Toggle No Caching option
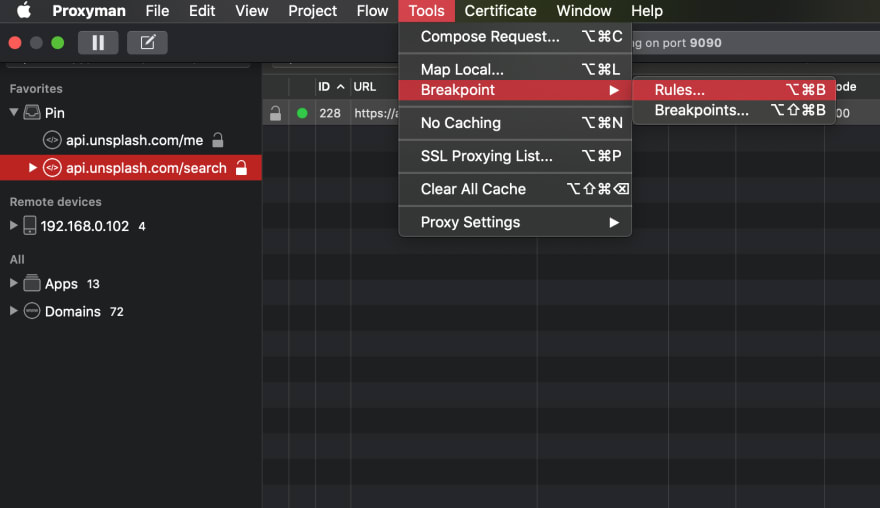Viewport: 880px width, 508px height. 515,123
